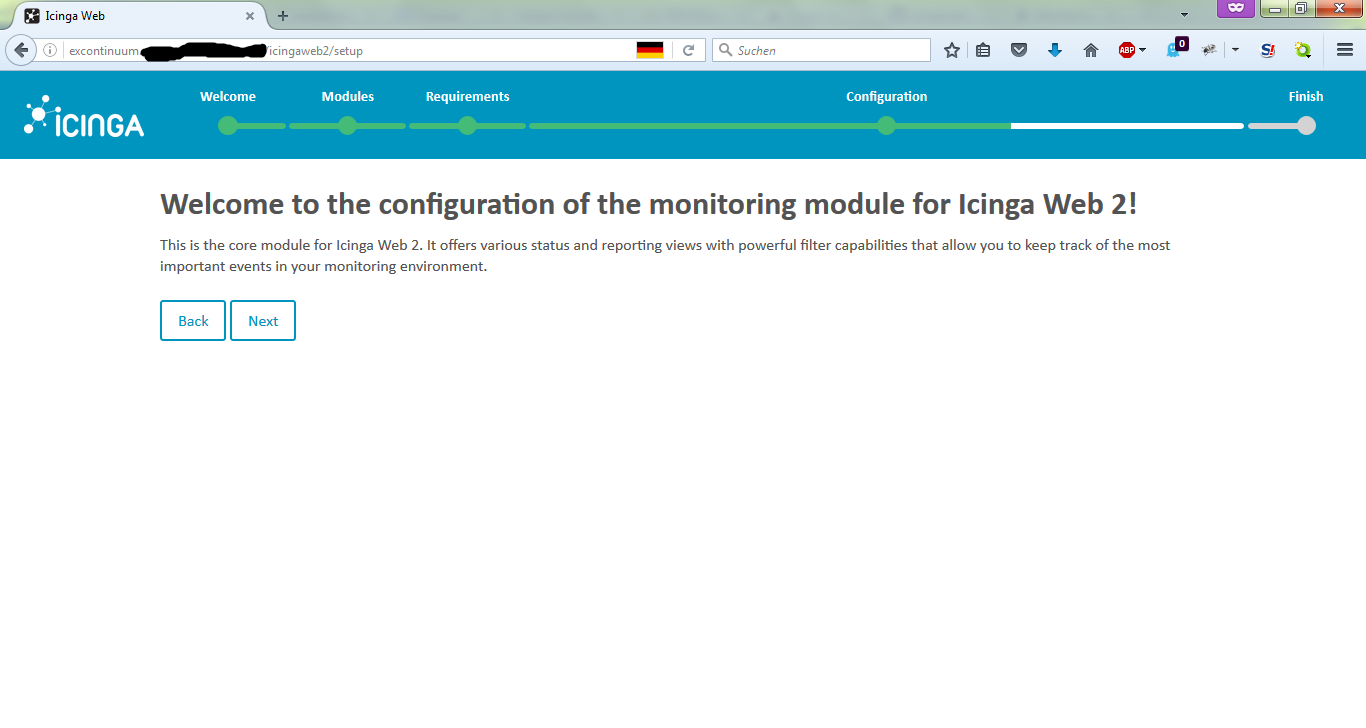Expand the Adblock Plus dropdown arrow

[1143, 50]
